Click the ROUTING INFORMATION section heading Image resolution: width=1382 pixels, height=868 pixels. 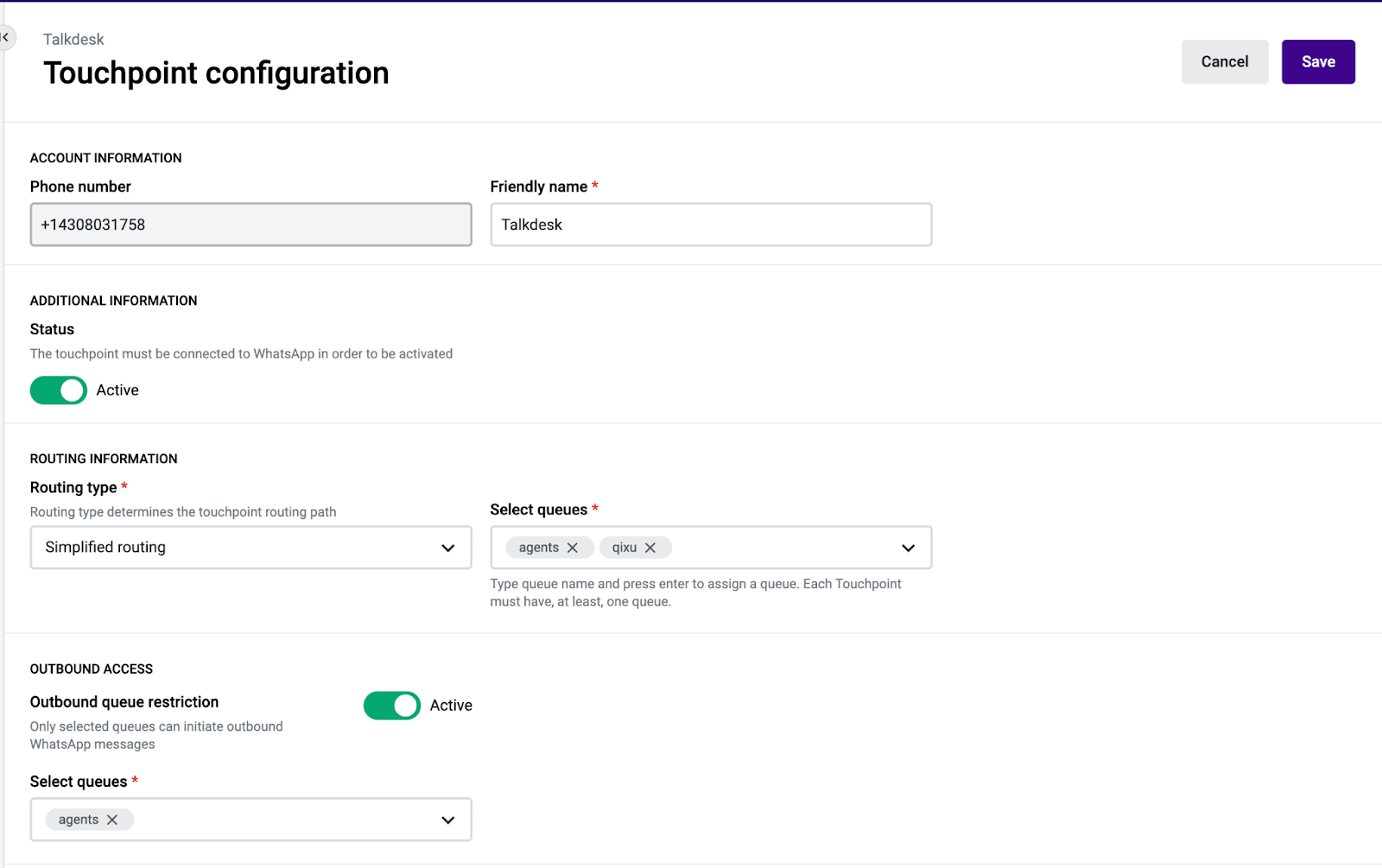tap(104, 459)
